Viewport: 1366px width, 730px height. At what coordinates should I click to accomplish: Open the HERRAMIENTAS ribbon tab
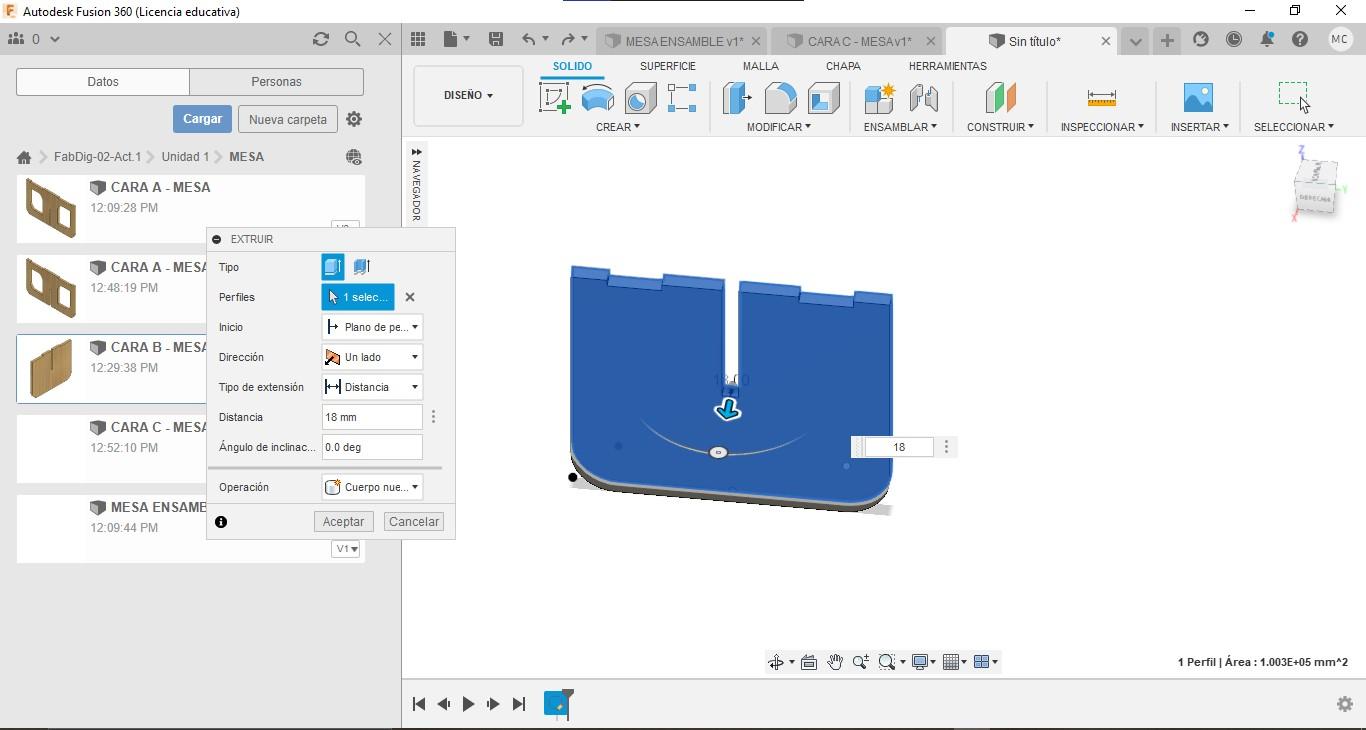click(948, 66)
